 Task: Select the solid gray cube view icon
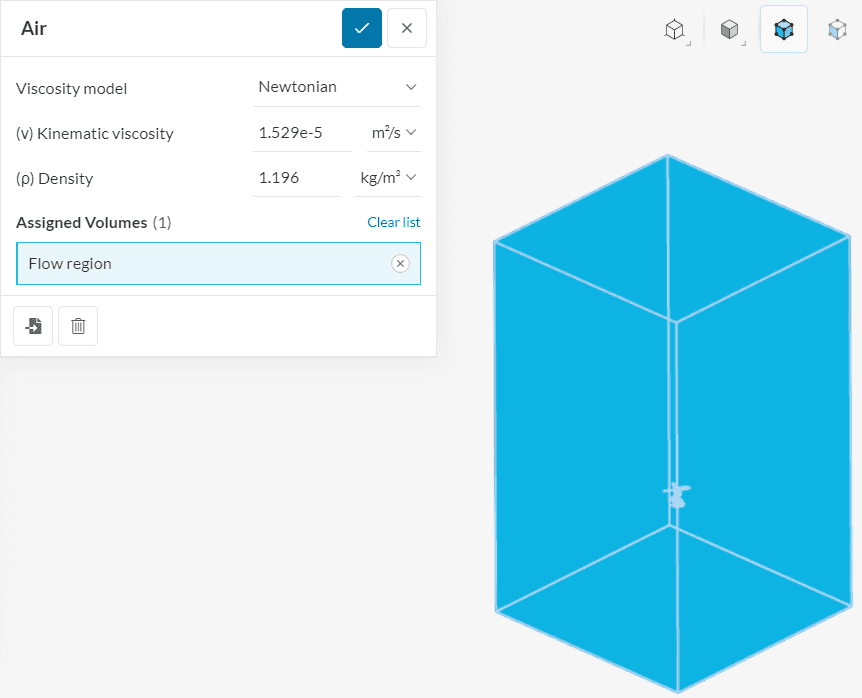click(x=730, y=30)
